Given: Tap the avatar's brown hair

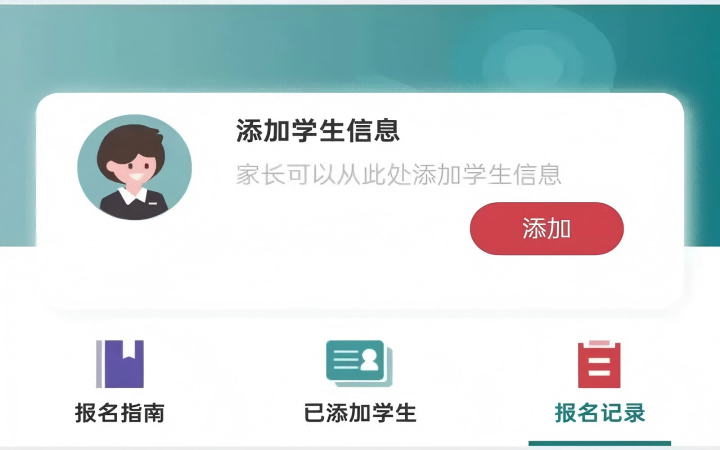Looking at the screenshot, I should click(131, 145).
